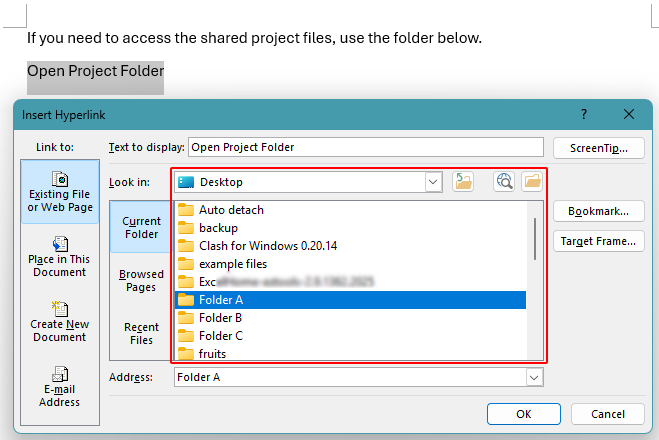The height and width of the screenshot is (440, 659).
Task: Click the Bookmark button
Action: (x=598, y=211)
